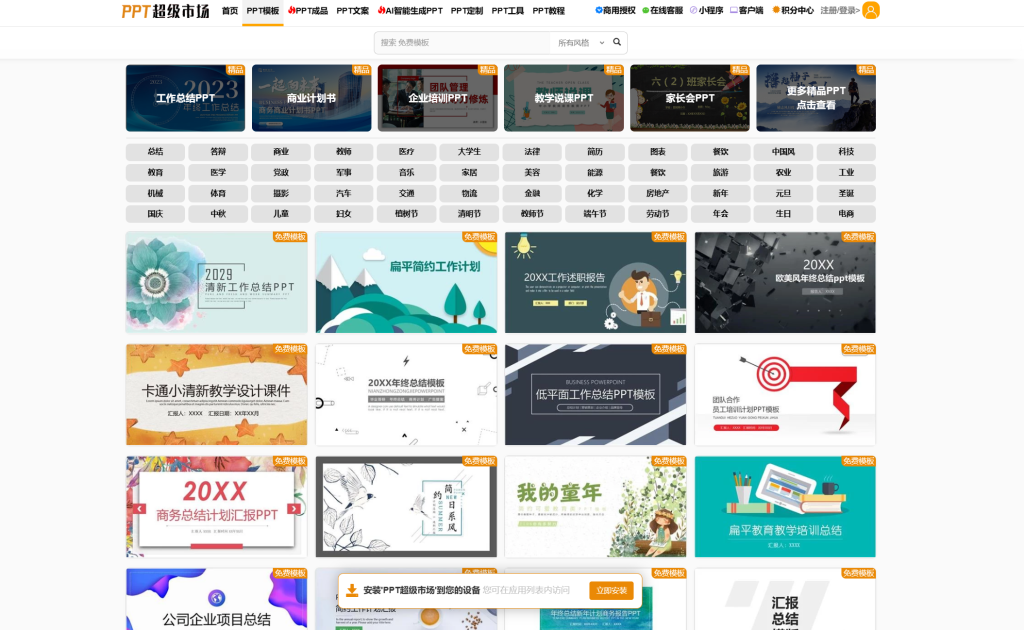Open the 在线客服 online customer service icon

point(646,10)
